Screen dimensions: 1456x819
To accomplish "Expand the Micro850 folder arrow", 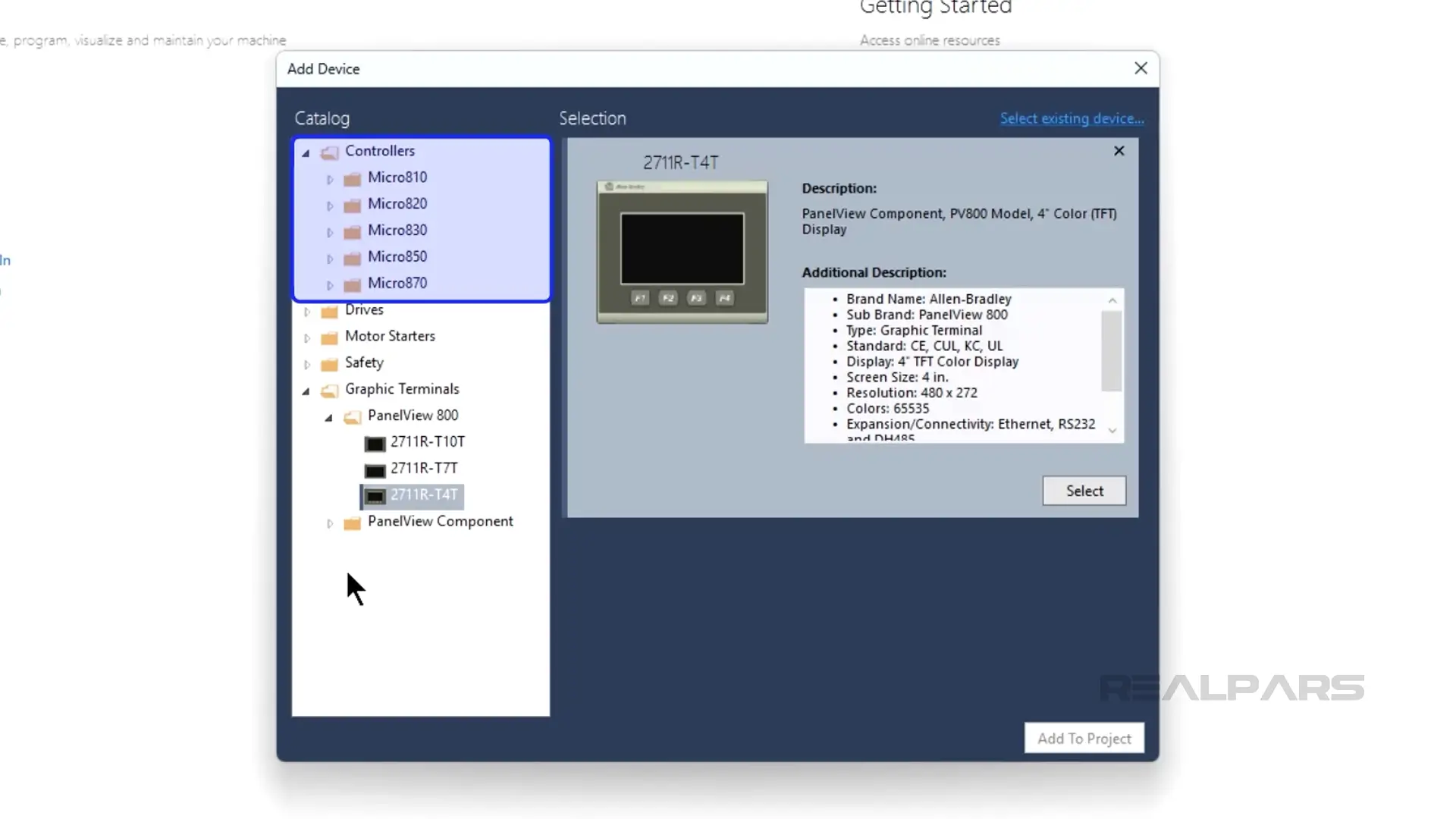I will [330, 259].
